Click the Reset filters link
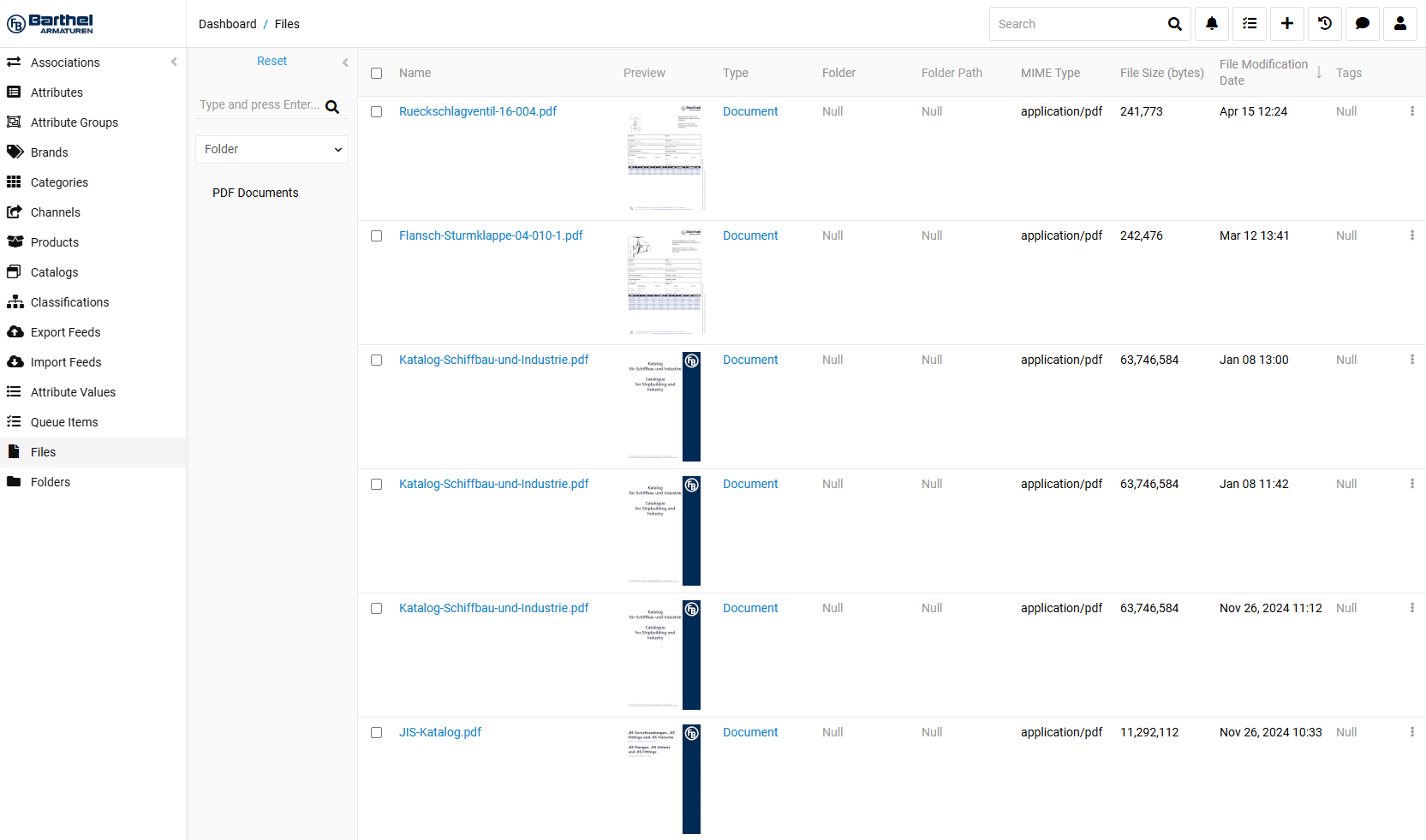Image resolution: width=1426 pixels, height=840 pixels. coord(271,61)
